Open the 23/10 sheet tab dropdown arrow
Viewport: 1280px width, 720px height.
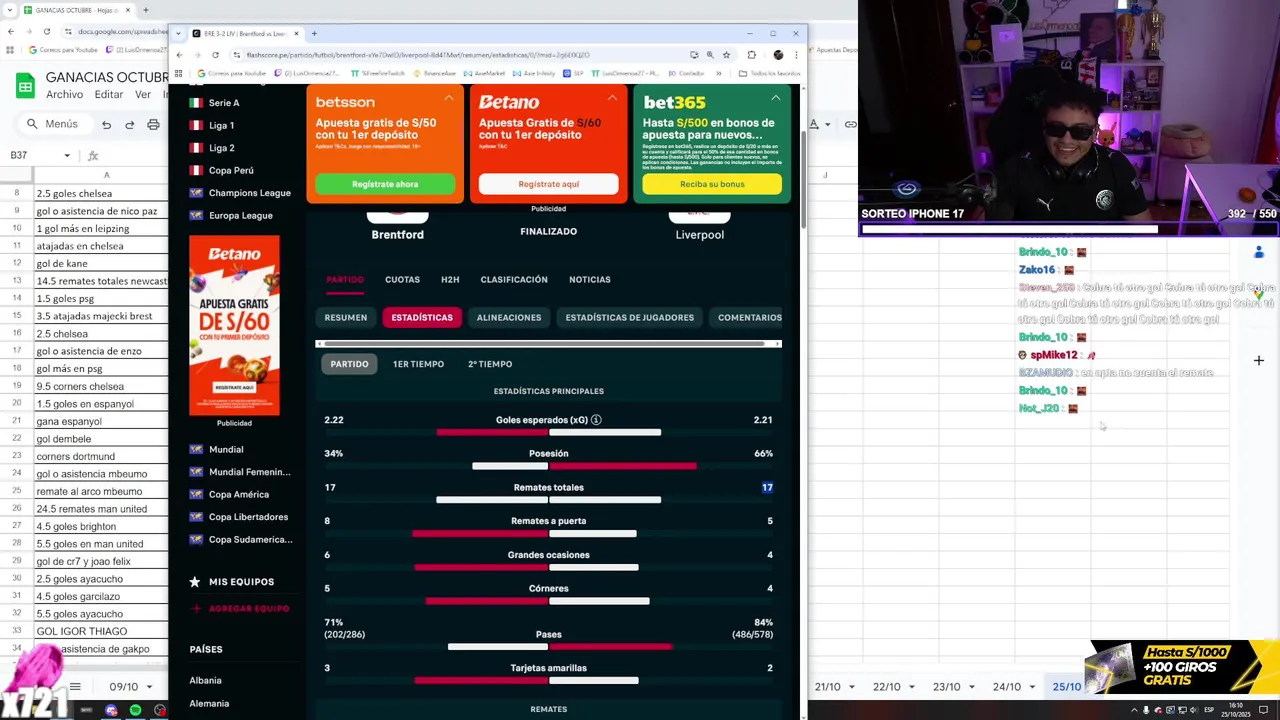[973, 687]
